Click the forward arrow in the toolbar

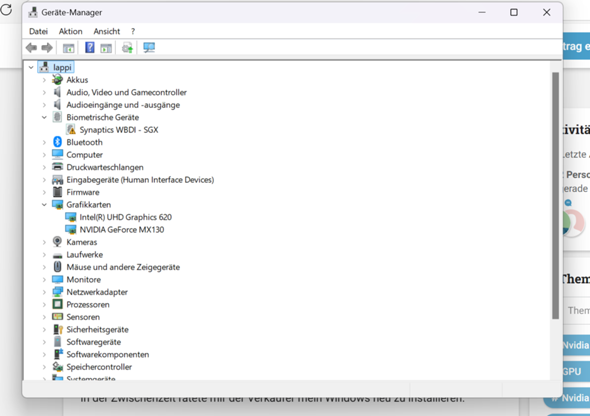pos(47,48)
